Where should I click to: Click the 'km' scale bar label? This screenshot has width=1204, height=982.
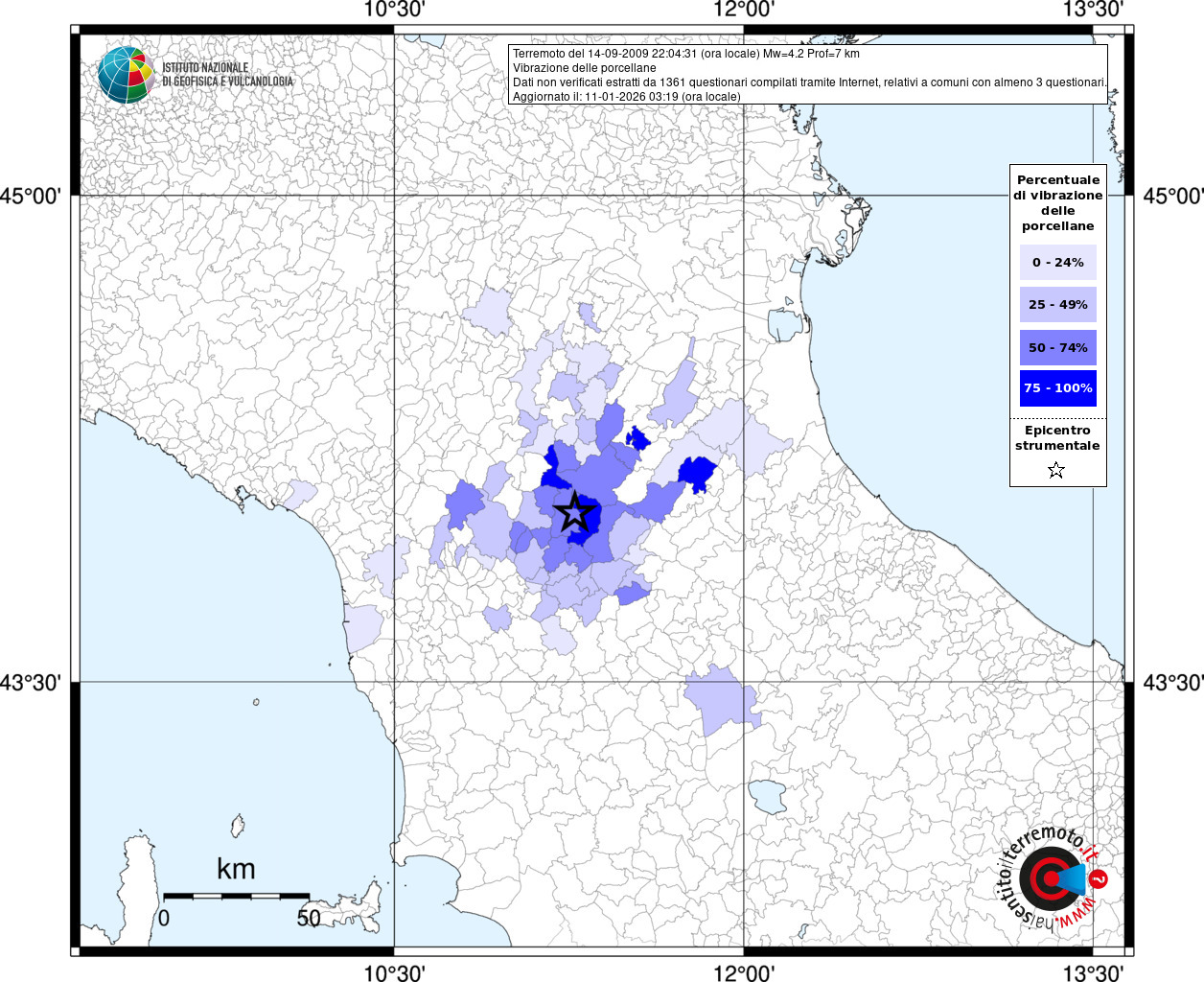pos(236,869)
